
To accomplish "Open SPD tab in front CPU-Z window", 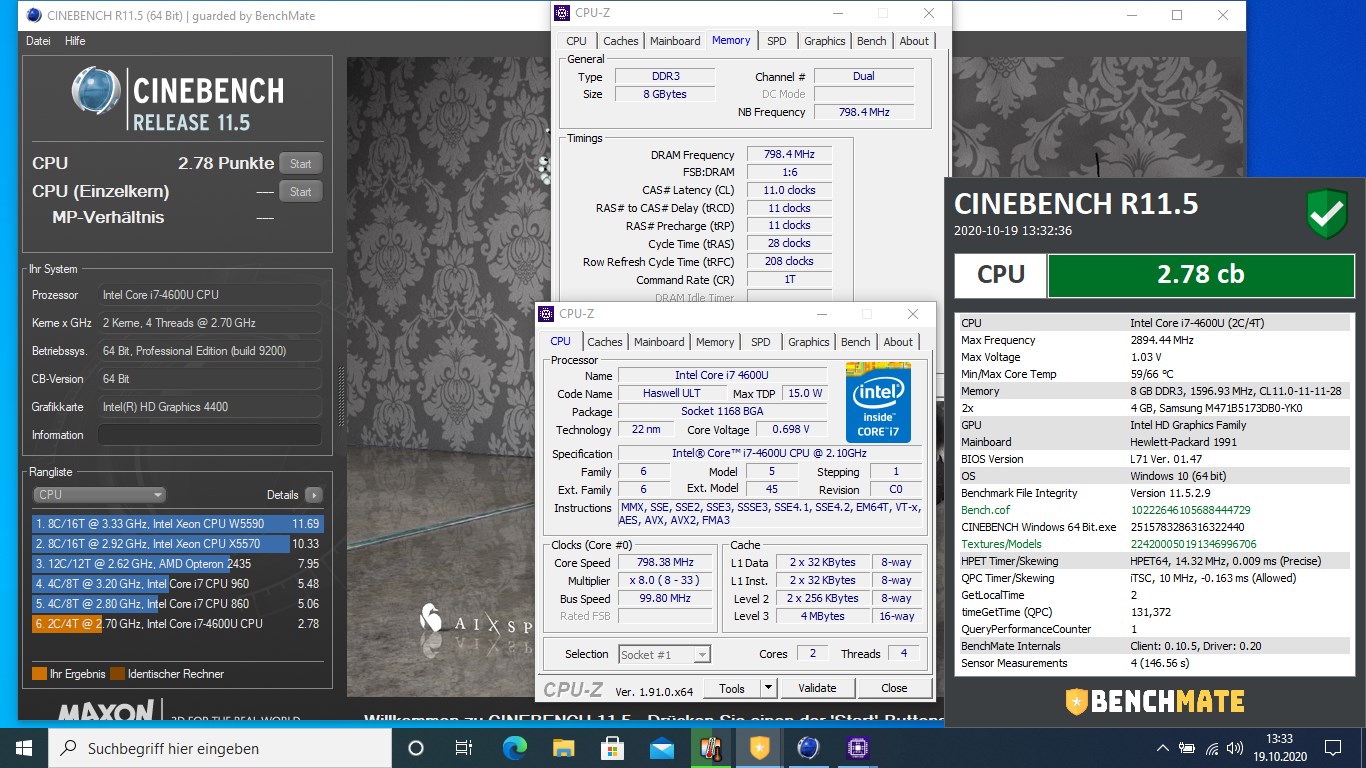I will 760,342.
